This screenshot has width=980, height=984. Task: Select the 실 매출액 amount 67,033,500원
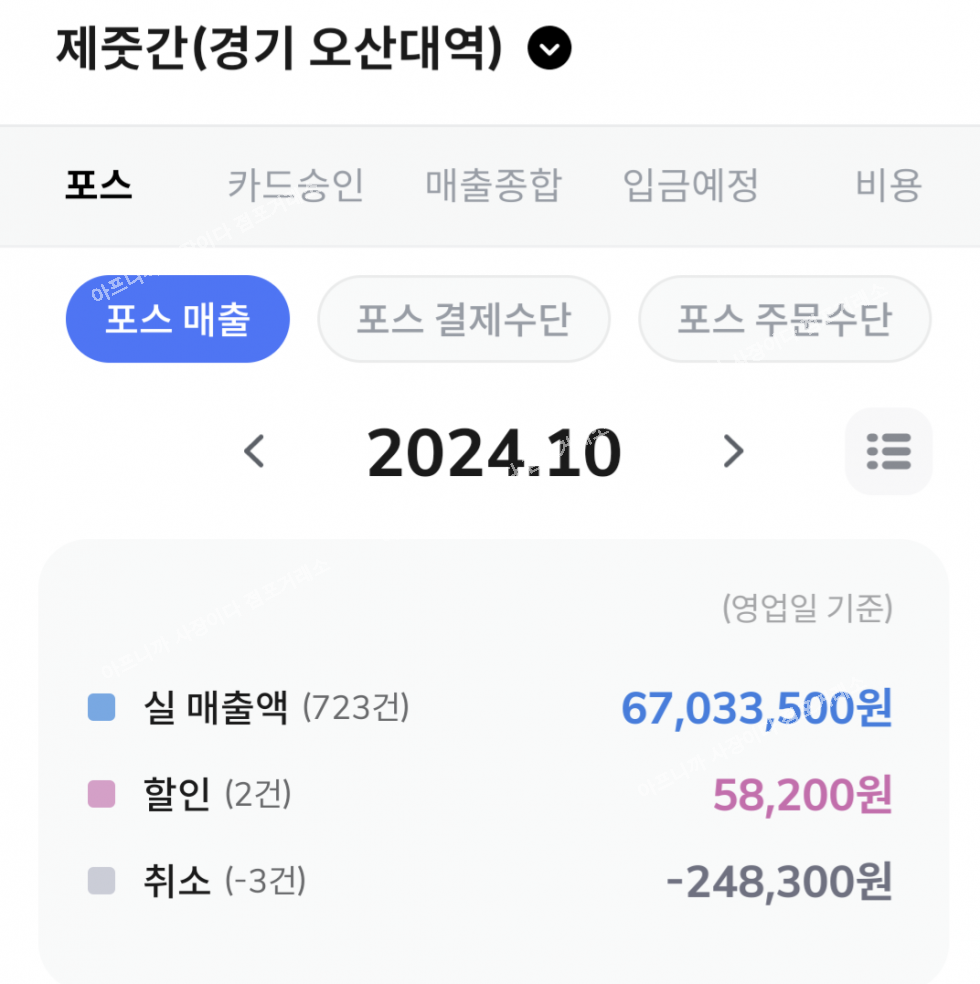[756, 709]
